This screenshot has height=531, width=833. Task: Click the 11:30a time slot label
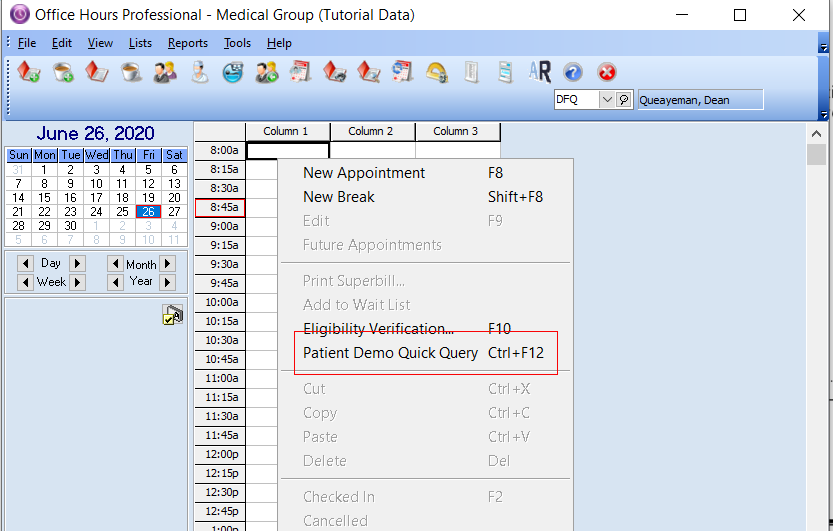pos(220,416)
